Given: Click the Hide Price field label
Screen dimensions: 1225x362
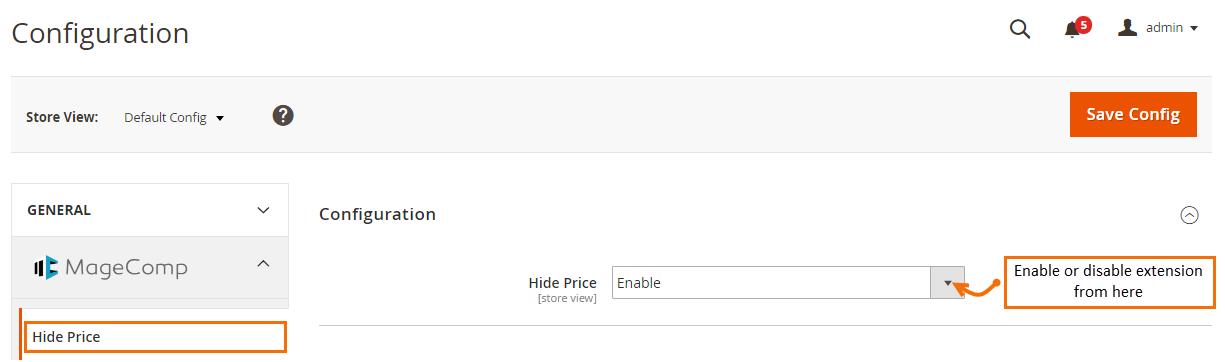Looking at the screenshot, I should click(x=562, y=283).
